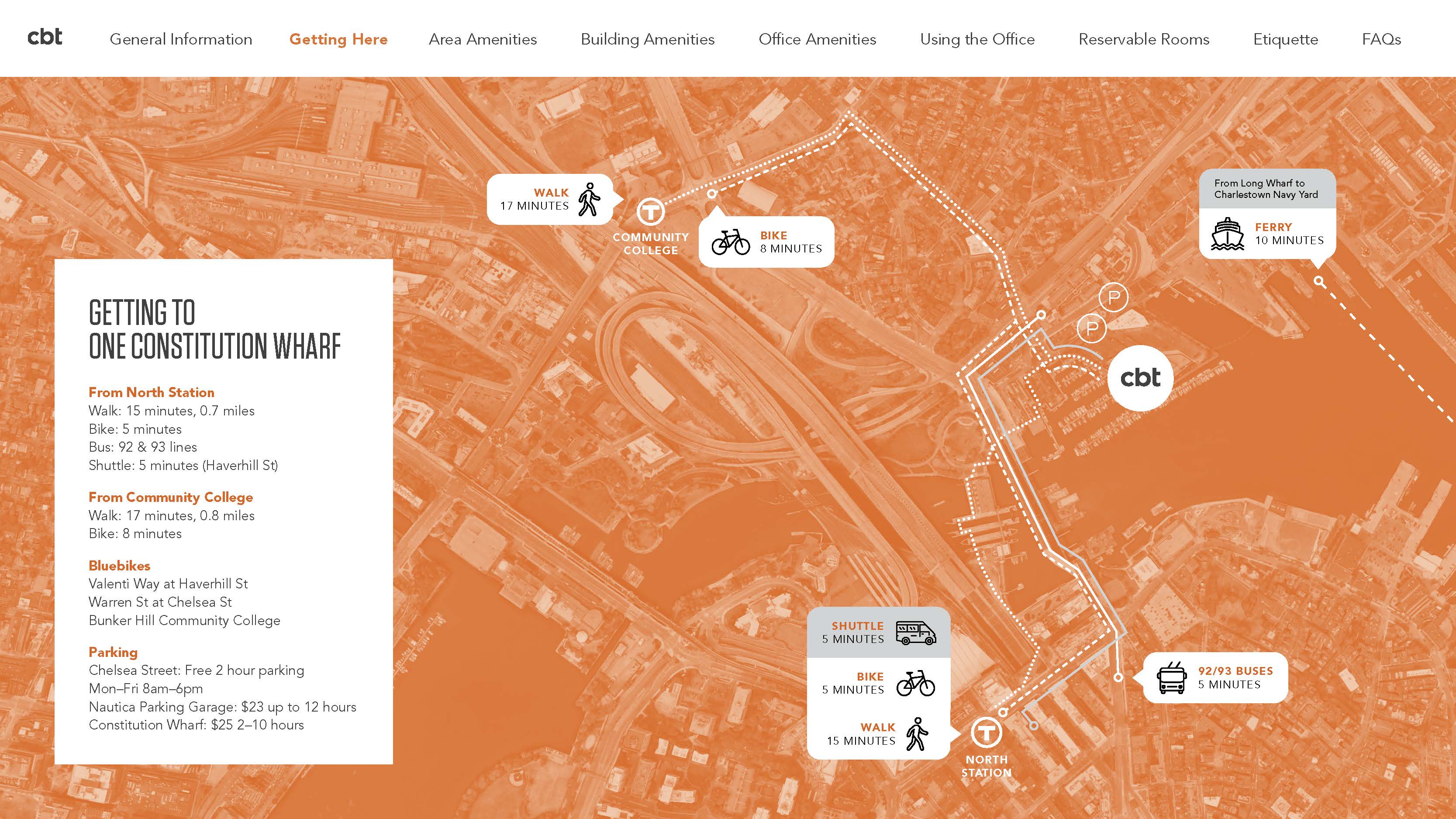1456x819 pixels.
Task: Click 'Walk: 17 minutes, 0.8 miles' line
Action: point(172,515)
